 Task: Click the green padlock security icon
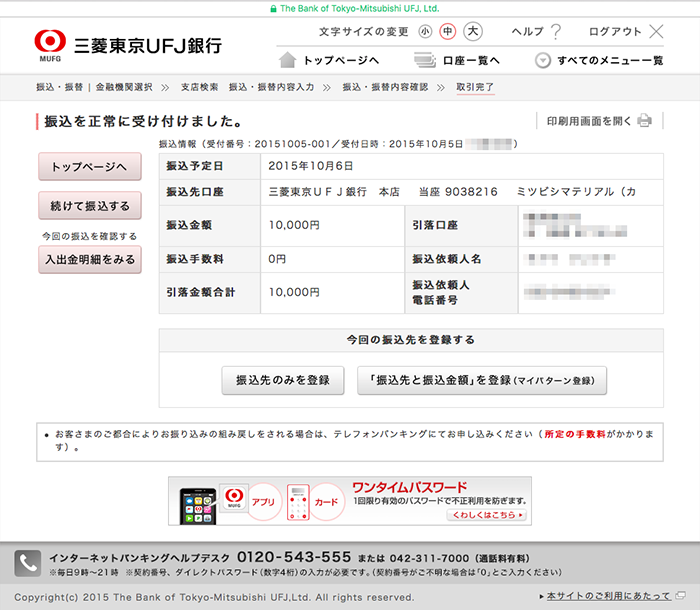tap(273, 8)
